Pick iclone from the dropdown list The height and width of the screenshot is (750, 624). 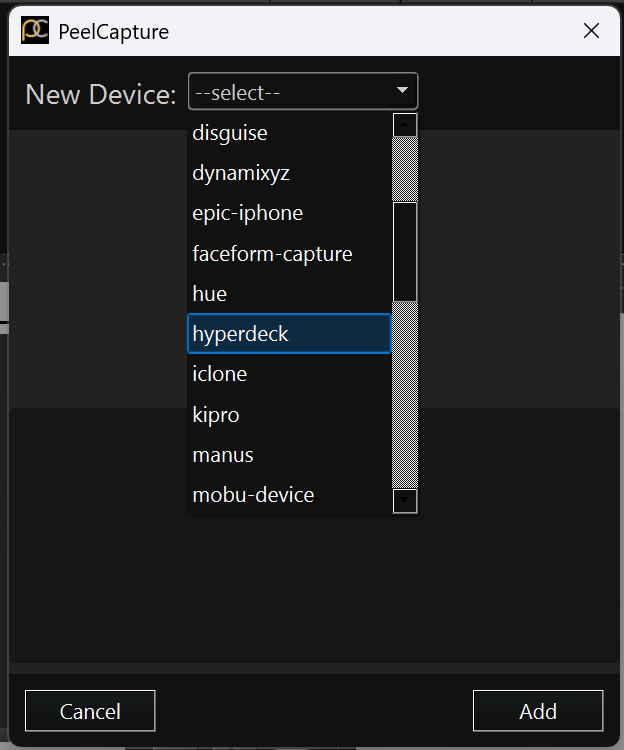[289, 374]
